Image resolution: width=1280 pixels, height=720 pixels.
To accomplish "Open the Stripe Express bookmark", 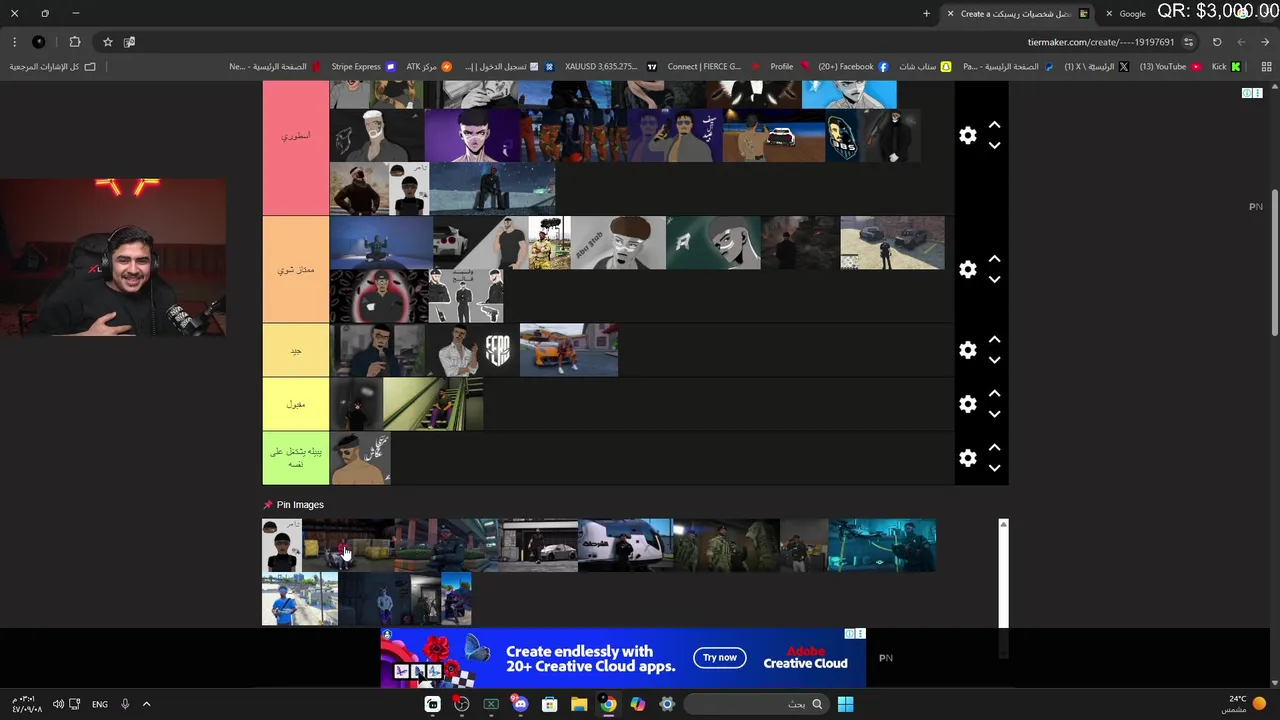I will [x=363, y=67].
